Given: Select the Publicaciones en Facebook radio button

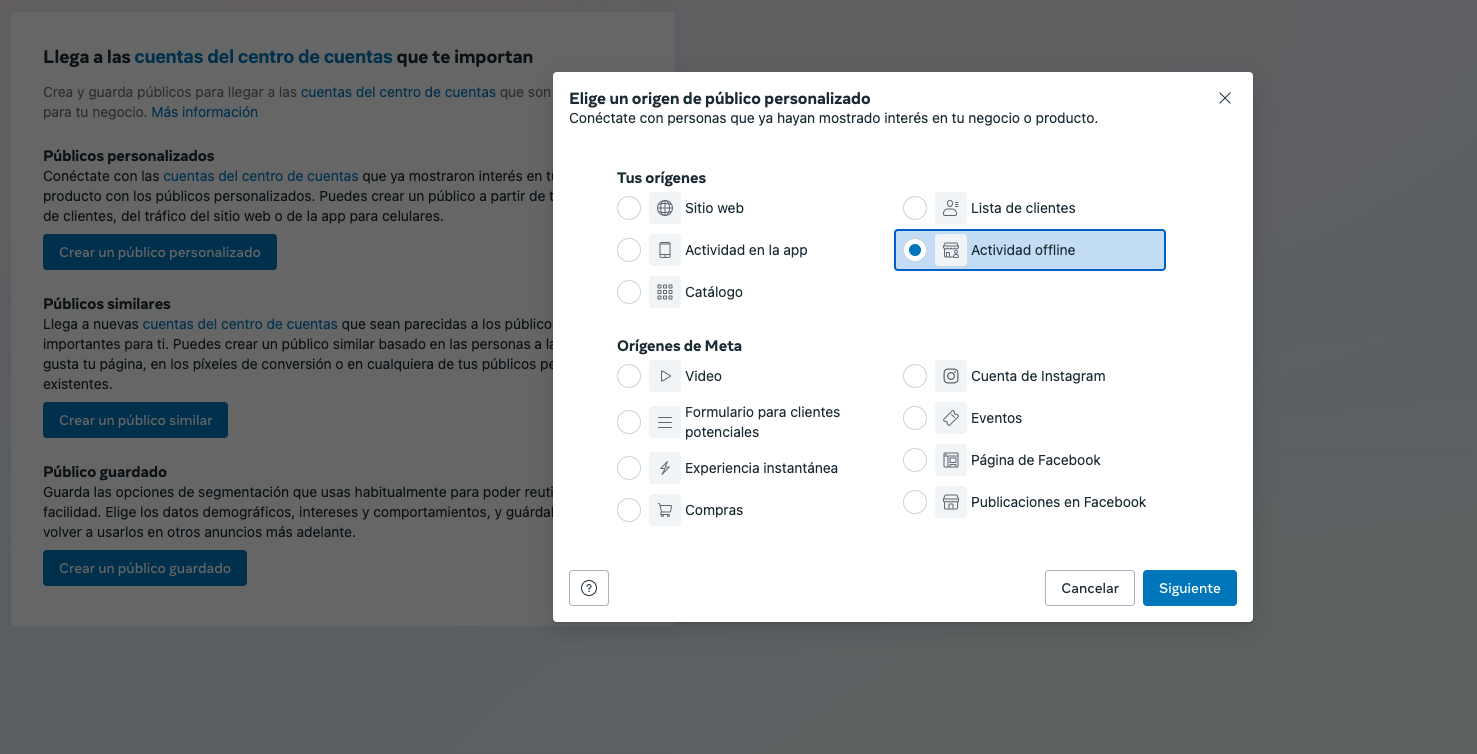Looking at the screenshot, I should pos(915,502).
